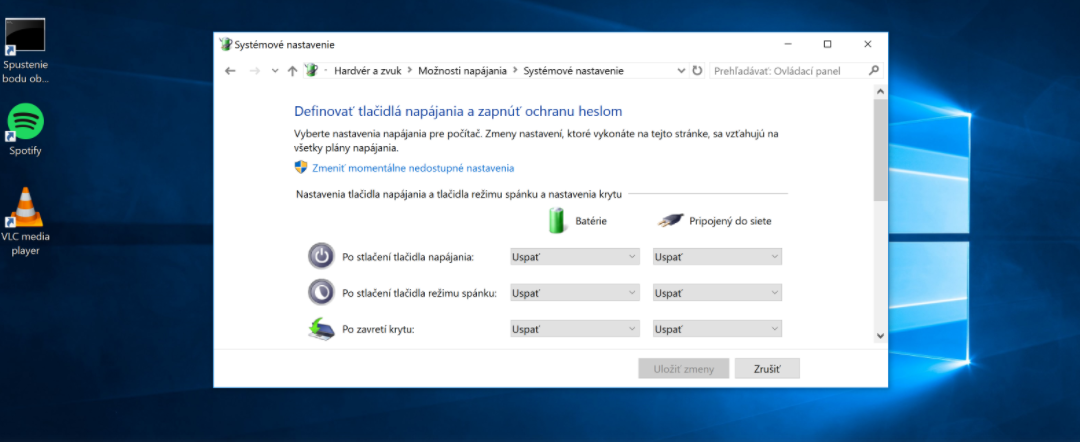This screenshot has height=442, width=1080.
Task: Click the search magnifier icon
Action: (873, 70)
